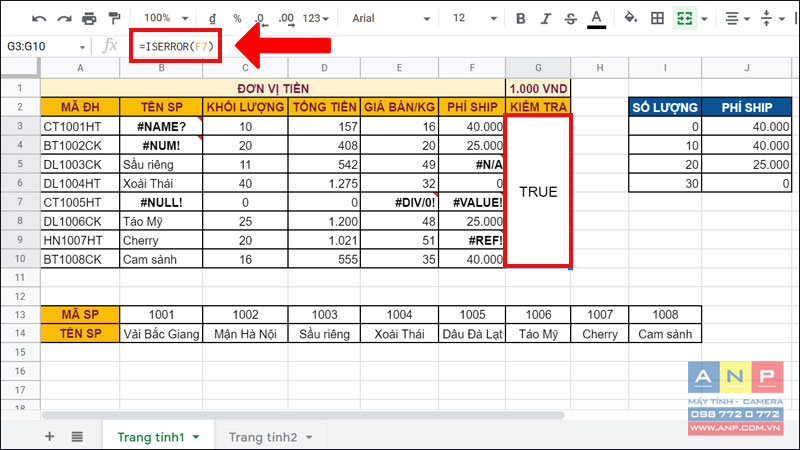Switch to Trang tính1 tab
Image resolution: width=800 pixels, height=450 pixels.
coord(151,437)
